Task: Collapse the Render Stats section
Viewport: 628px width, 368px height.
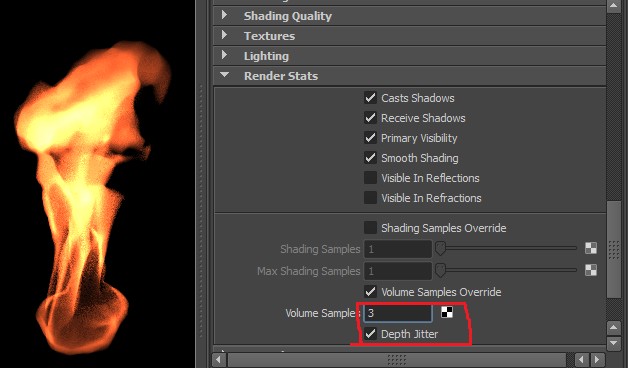Action: [x=224, y=75]
